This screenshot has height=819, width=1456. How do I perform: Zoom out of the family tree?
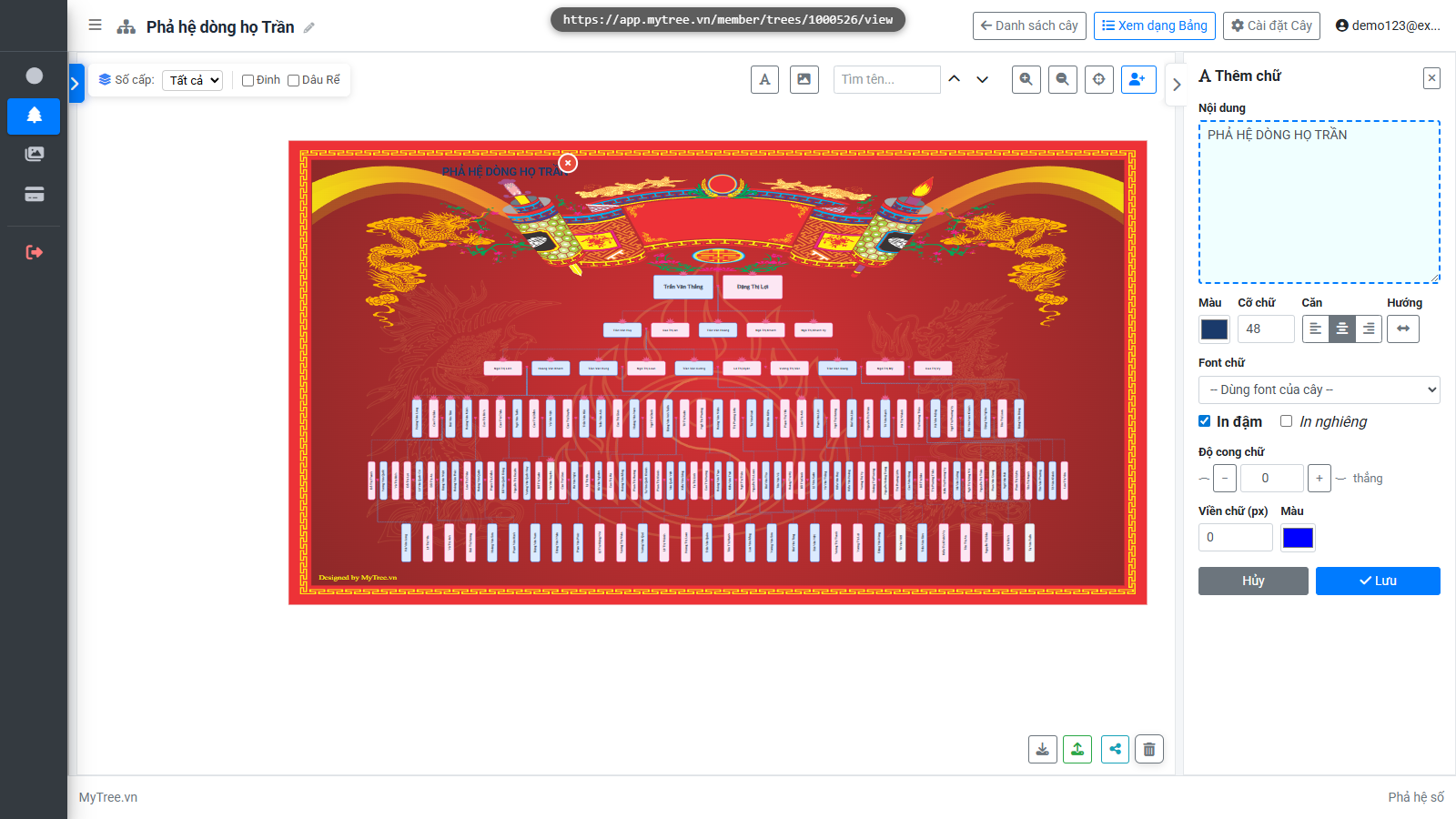click(1063, 79)
